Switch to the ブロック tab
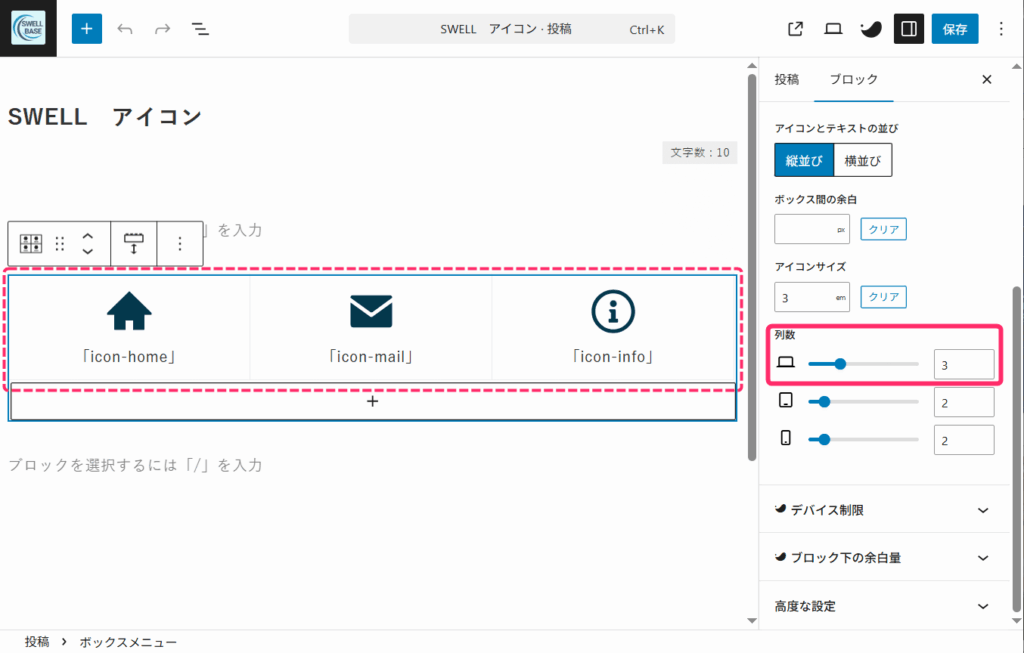Image resolution: width=1024 pixels, height=653 pixels. 854,80
